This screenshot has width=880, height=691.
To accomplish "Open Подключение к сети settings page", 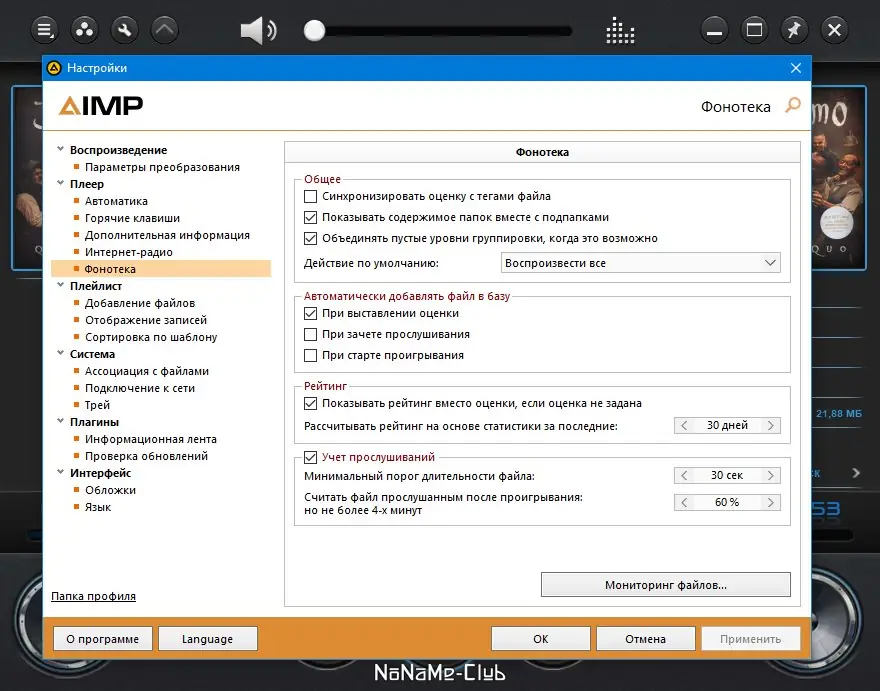I will tap(140, 388).
